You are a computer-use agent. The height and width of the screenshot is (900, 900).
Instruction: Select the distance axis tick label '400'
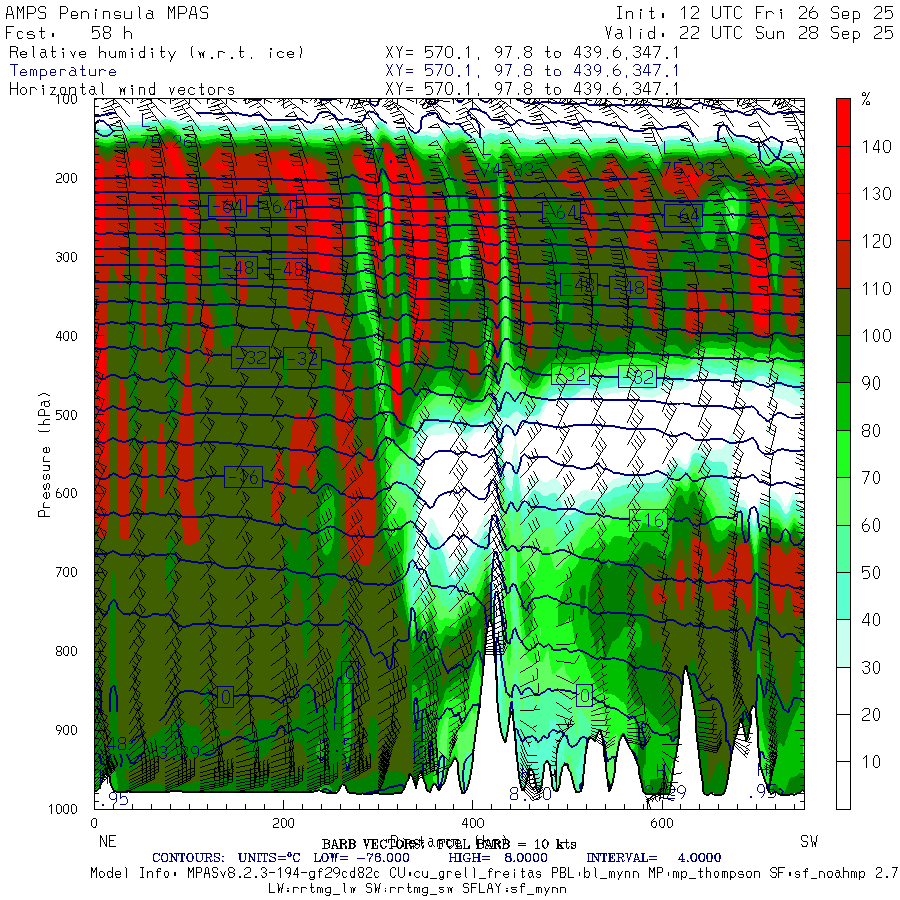point(472,823)
